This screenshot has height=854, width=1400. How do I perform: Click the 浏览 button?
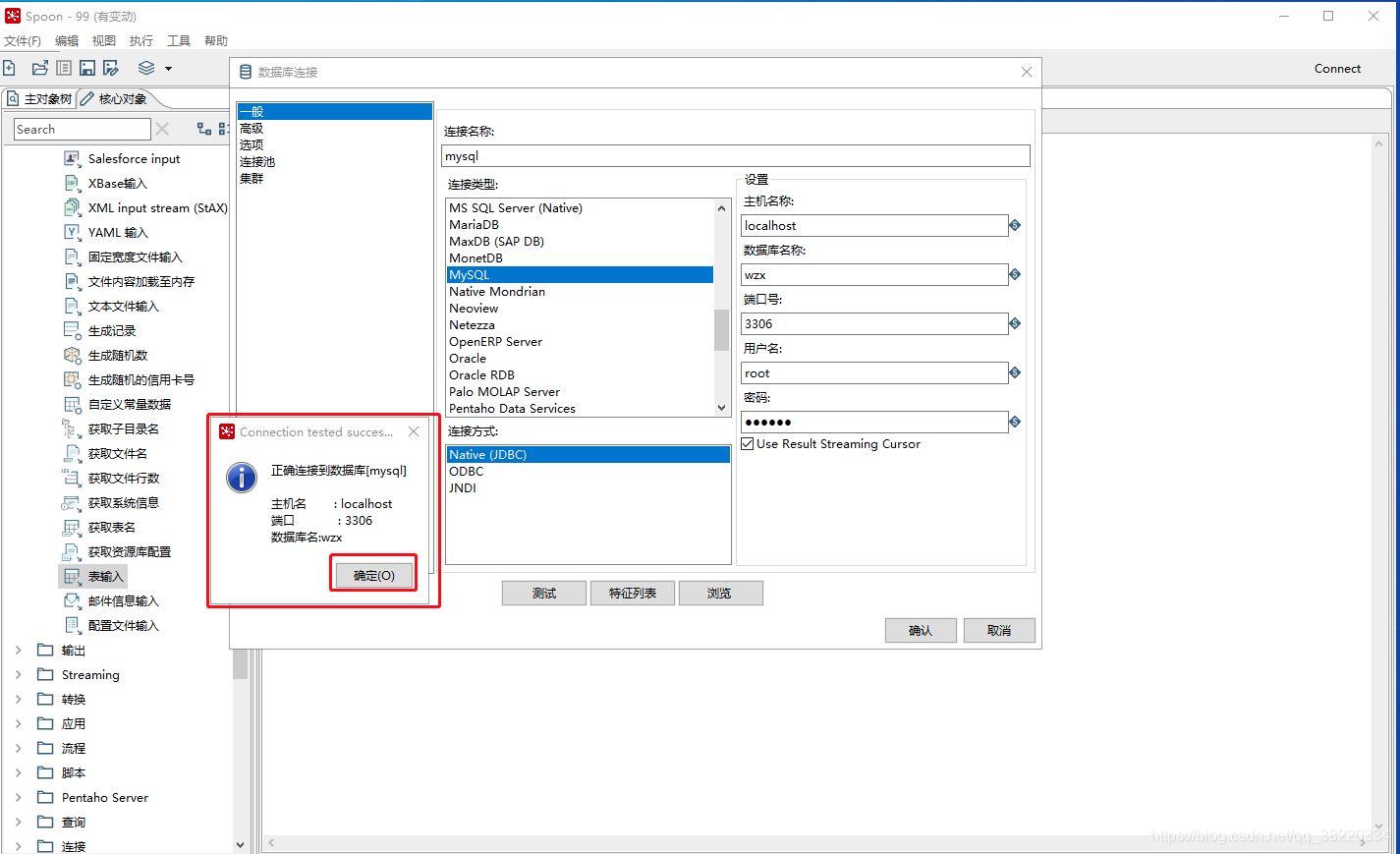pos(720,593)
